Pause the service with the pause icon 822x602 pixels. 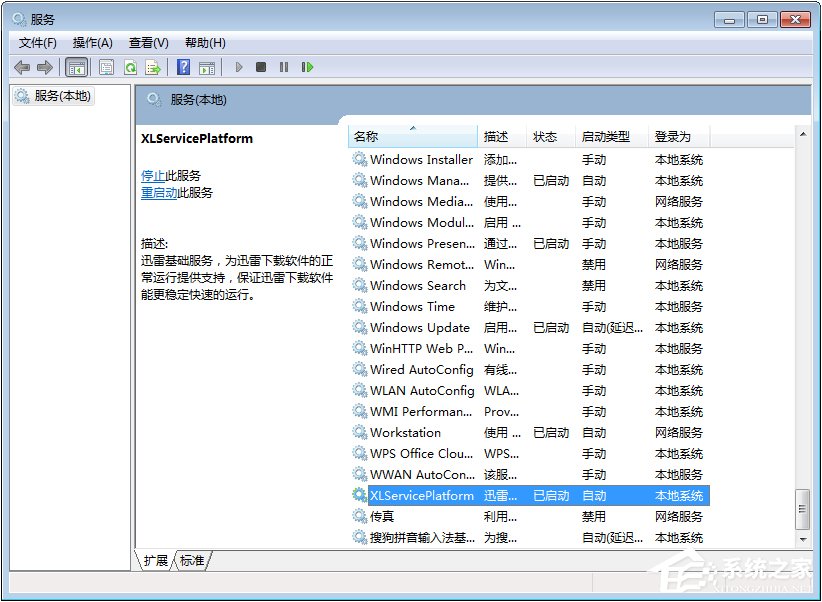pos(284,67)
